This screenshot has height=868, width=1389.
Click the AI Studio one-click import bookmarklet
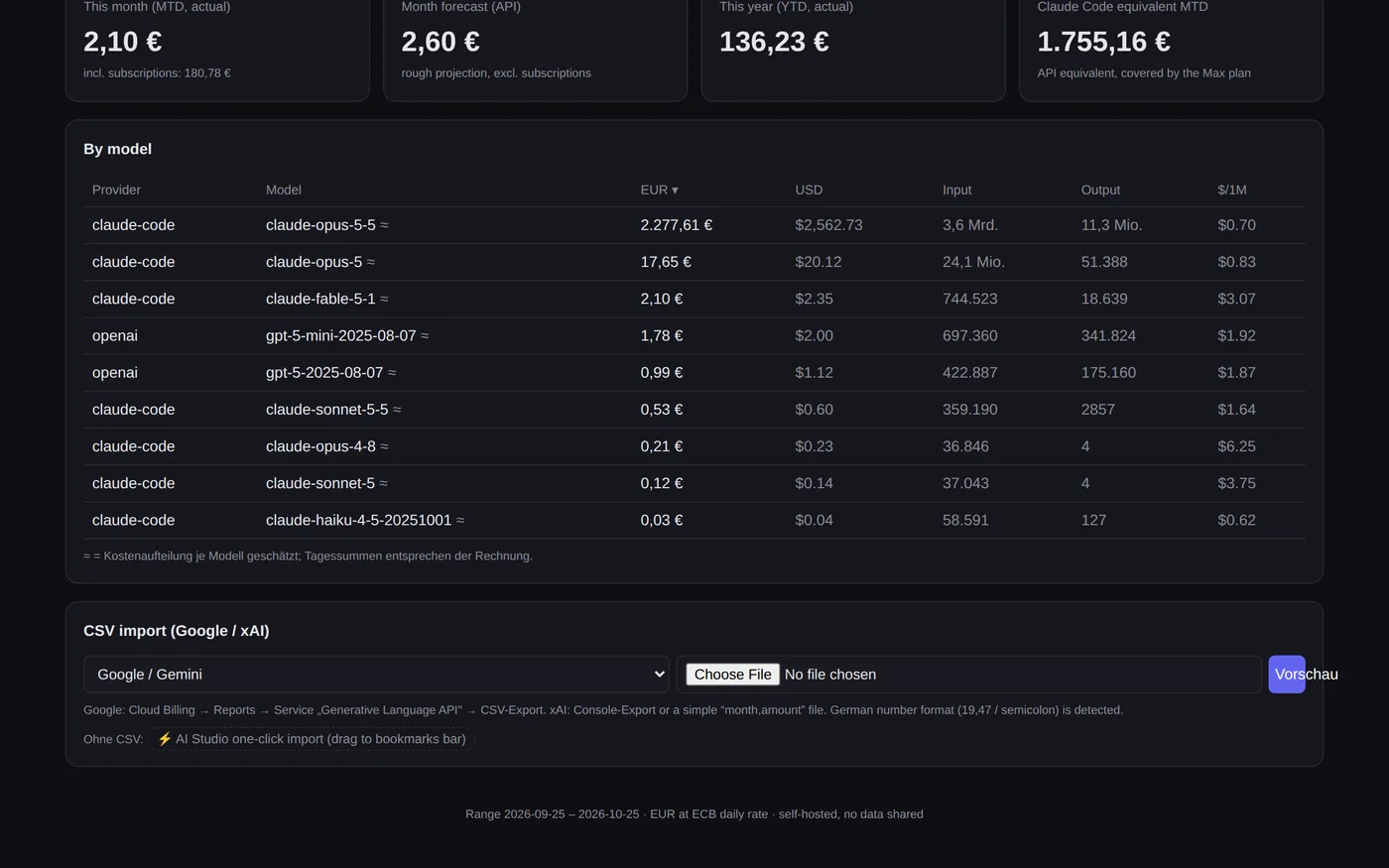click(x=312, y=739)
